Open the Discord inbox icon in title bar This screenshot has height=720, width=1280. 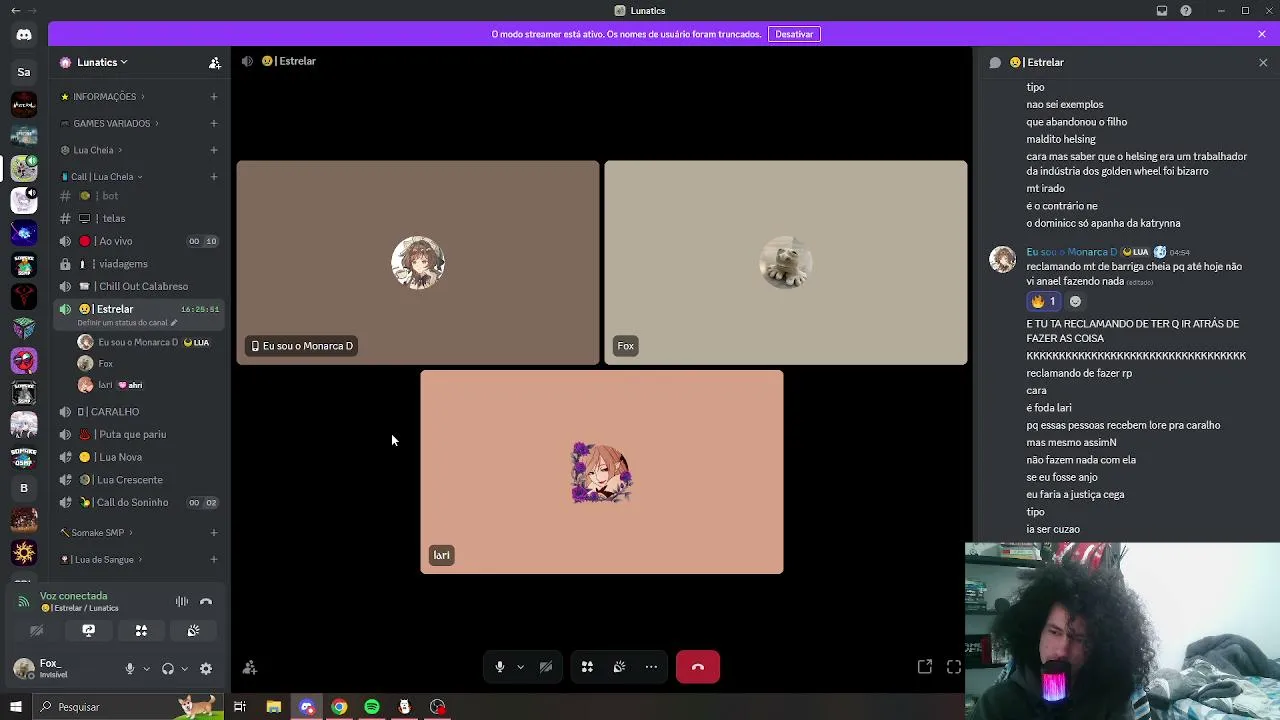(x=1162, y=11)
